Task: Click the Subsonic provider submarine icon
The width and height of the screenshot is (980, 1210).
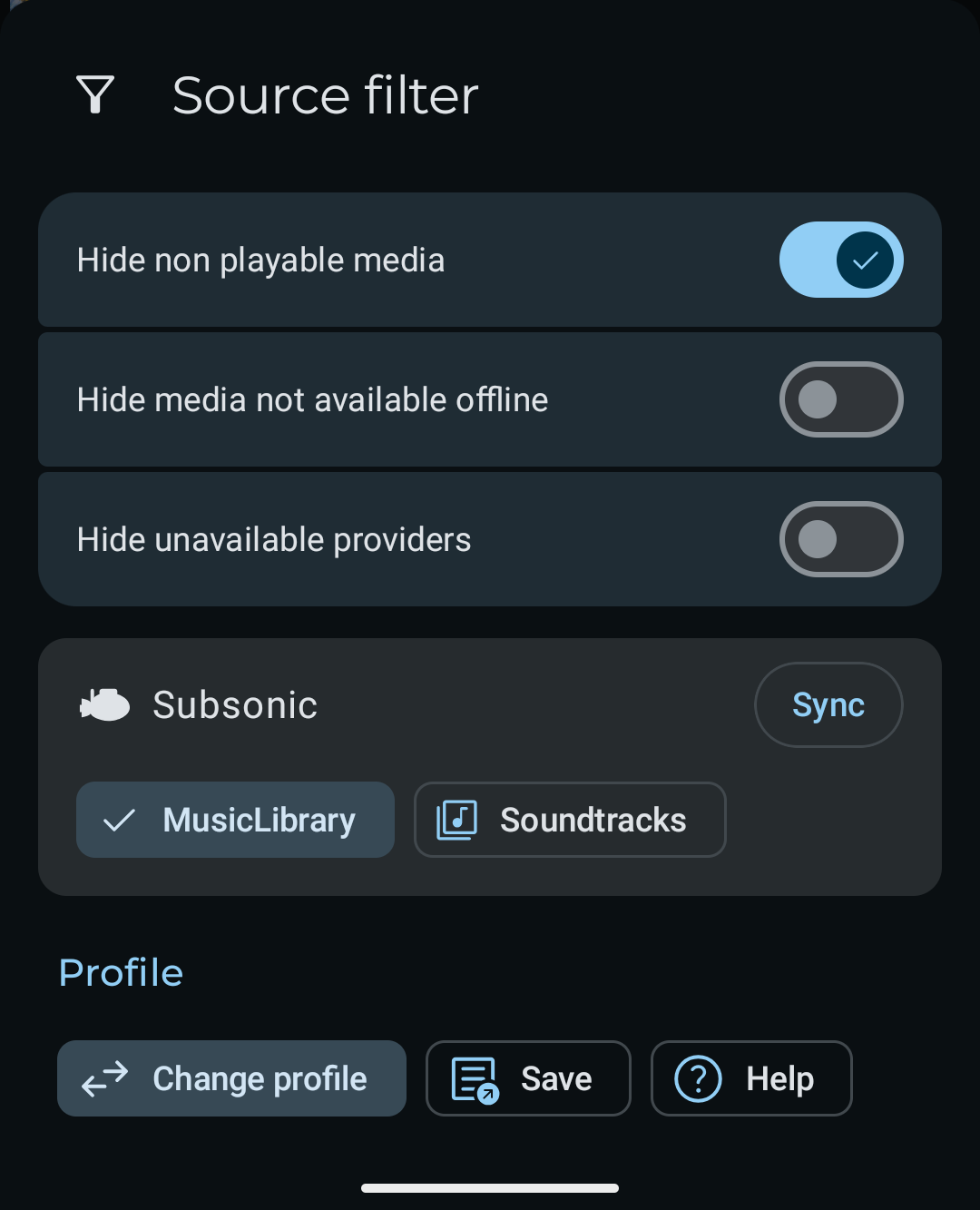Action: coord(105,705)
